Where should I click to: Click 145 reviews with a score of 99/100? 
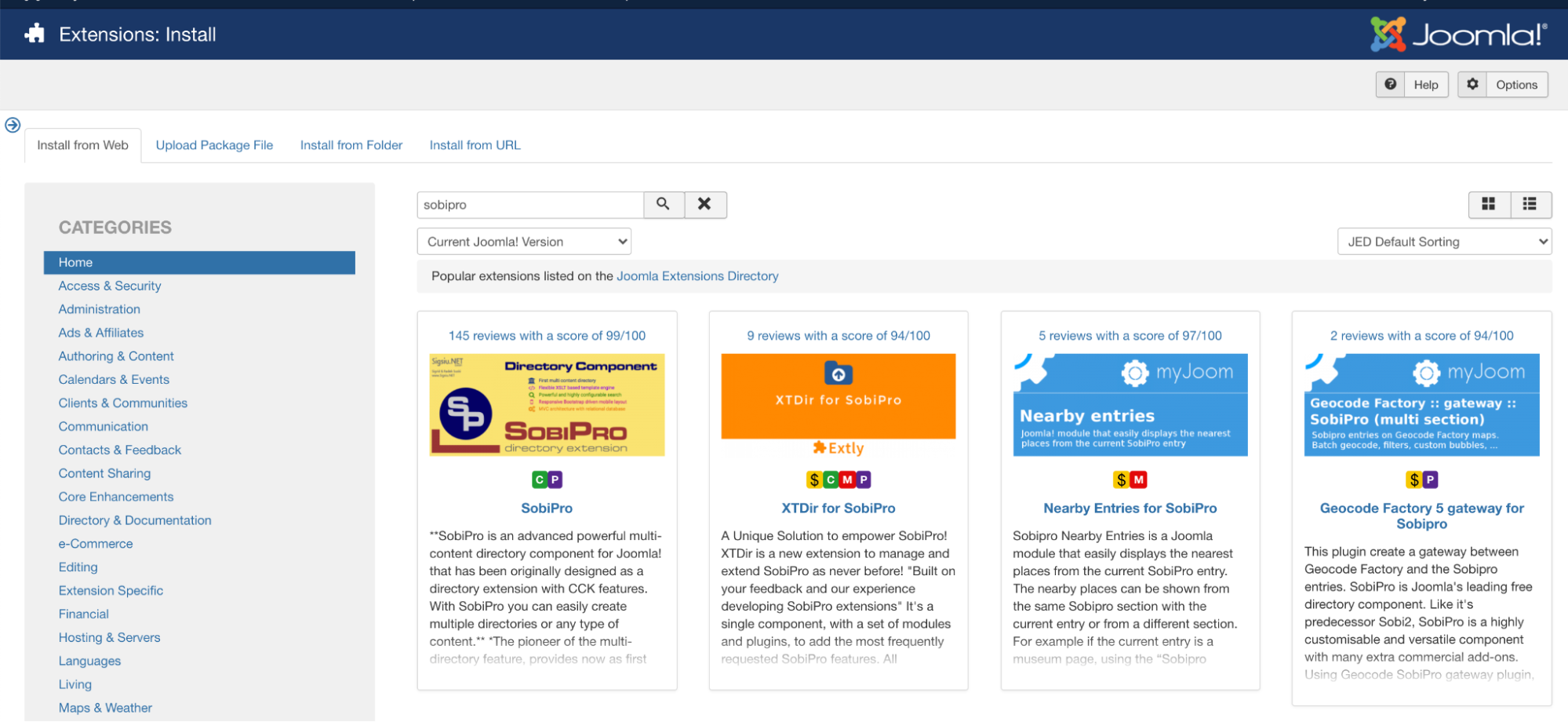click(547, 336)
